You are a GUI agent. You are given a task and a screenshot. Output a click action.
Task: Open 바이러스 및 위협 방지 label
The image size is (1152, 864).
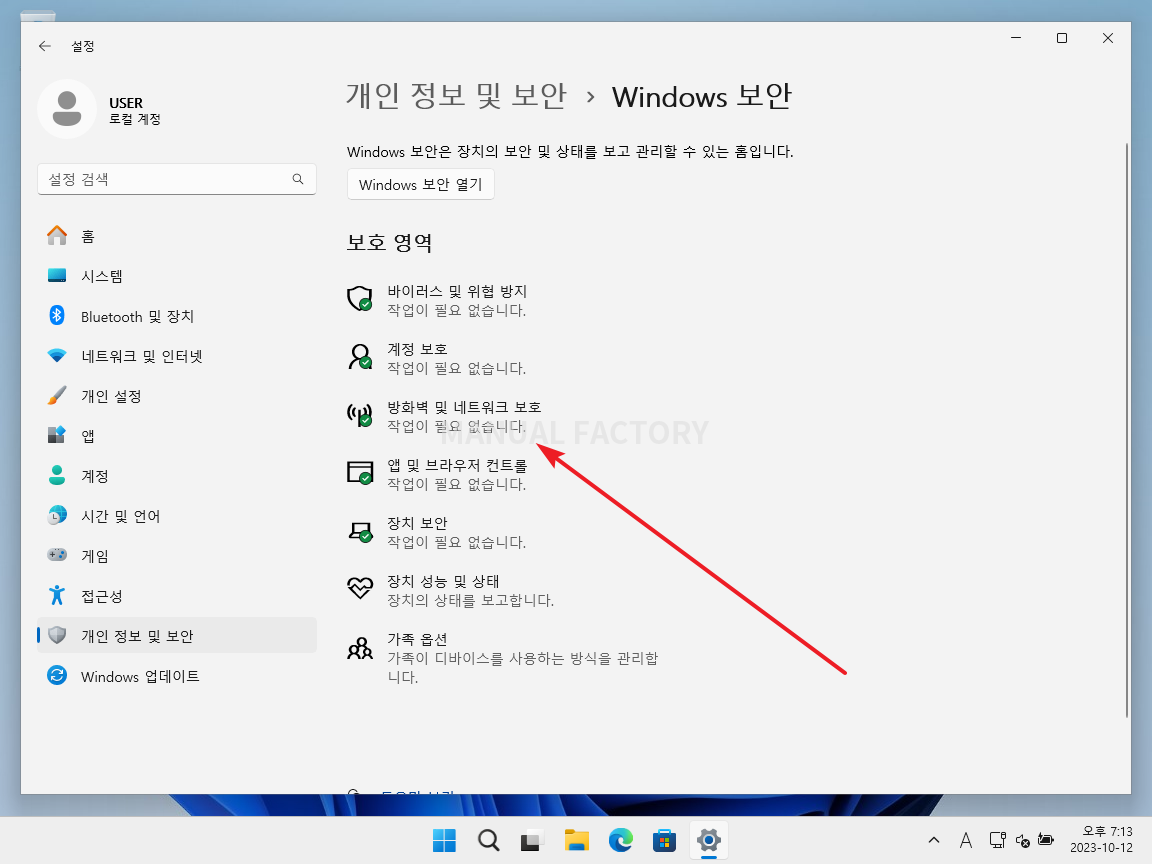point(457,292)
